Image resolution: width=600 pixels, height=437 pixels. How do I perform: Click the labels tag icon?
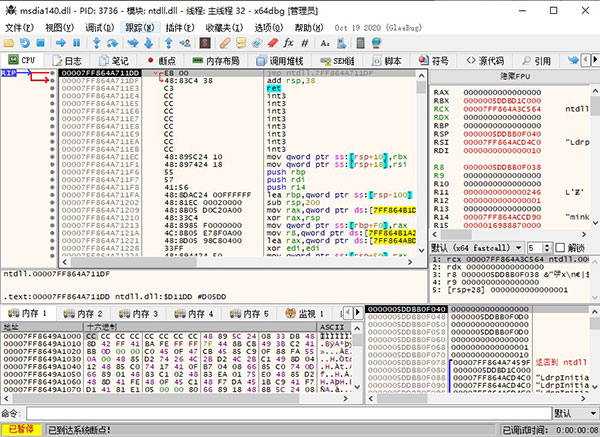click(257, 43)
